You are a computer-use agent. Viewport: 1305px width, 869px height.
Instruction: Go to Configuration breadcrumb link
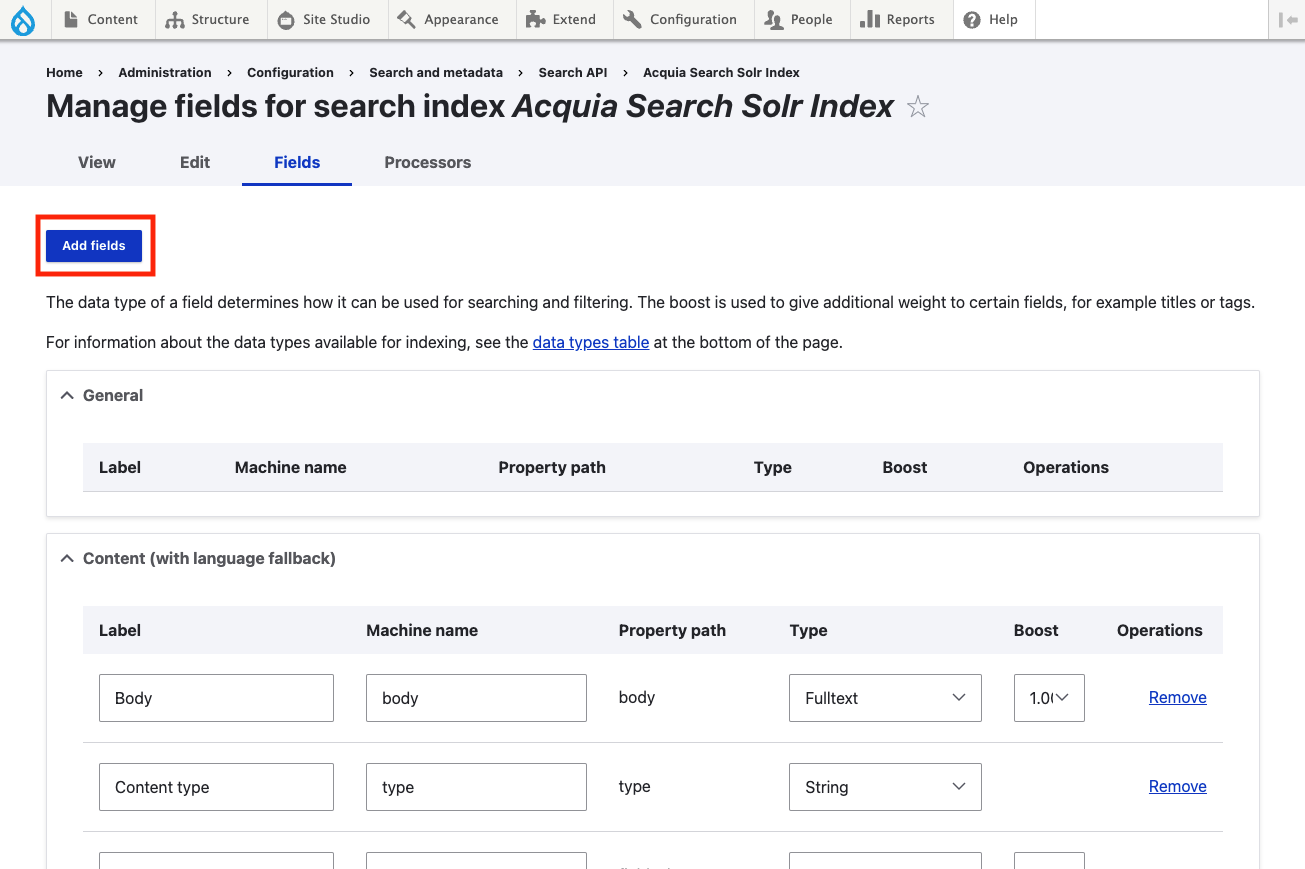290,73
